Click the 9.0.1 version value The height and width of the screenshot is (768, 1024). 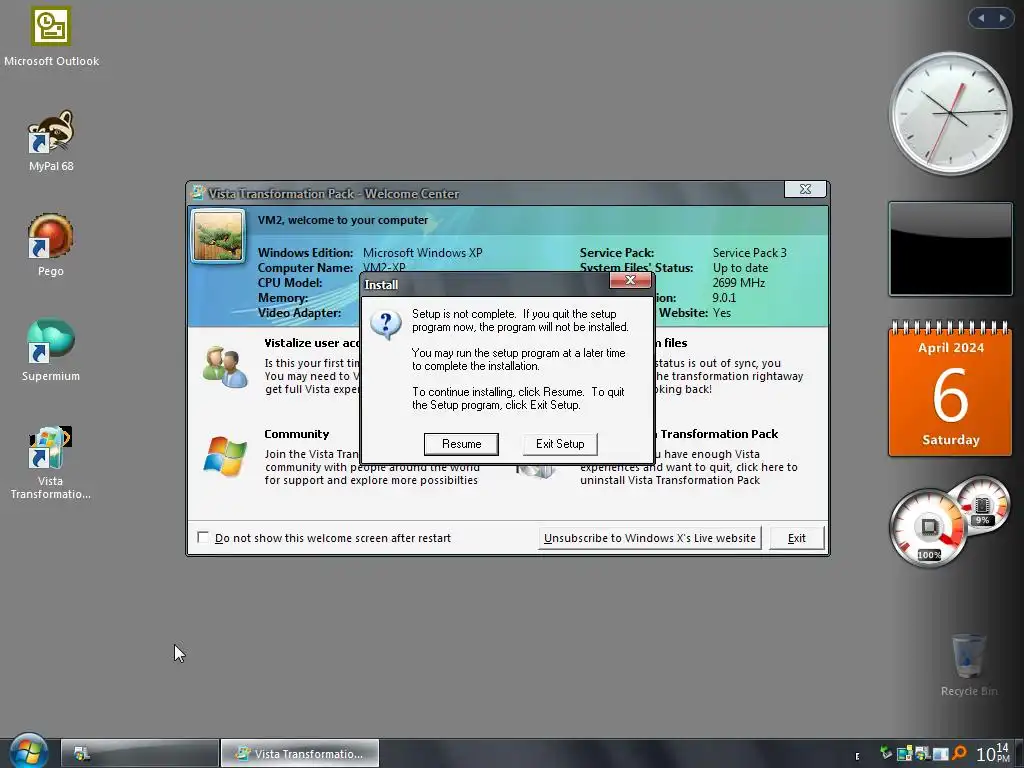[x=724, y=298]
